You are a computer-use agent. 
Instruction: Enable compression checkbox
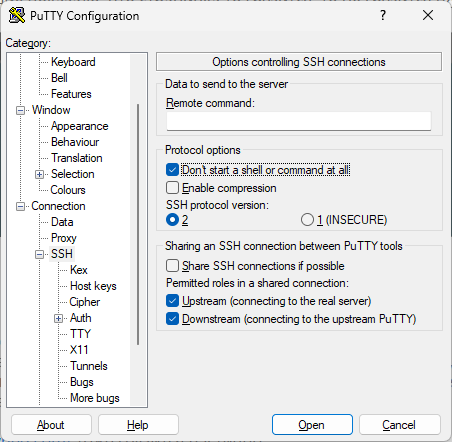172,188
